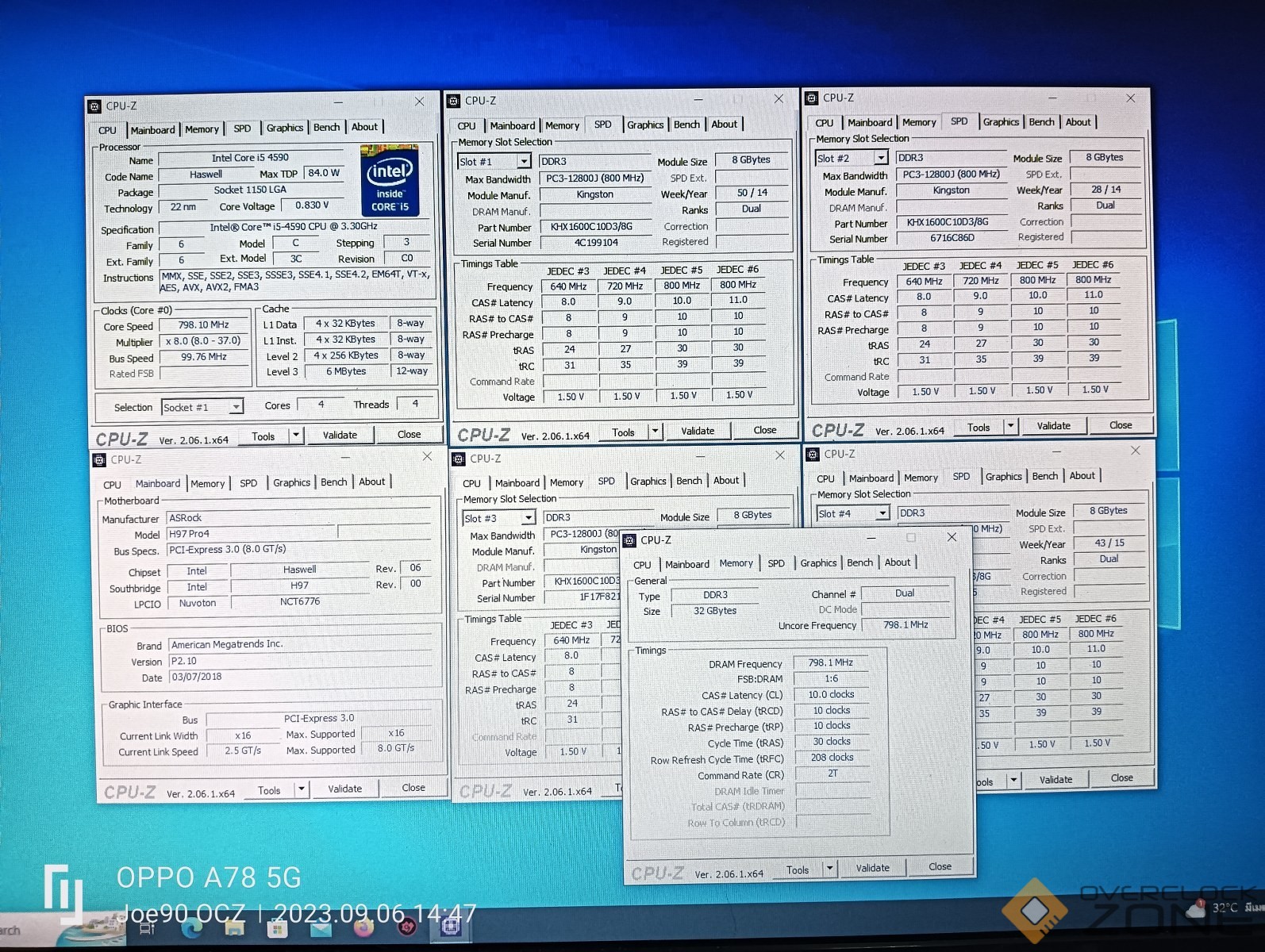Expand the Tools arrow in the Slot #2 window

[1011, 426]
